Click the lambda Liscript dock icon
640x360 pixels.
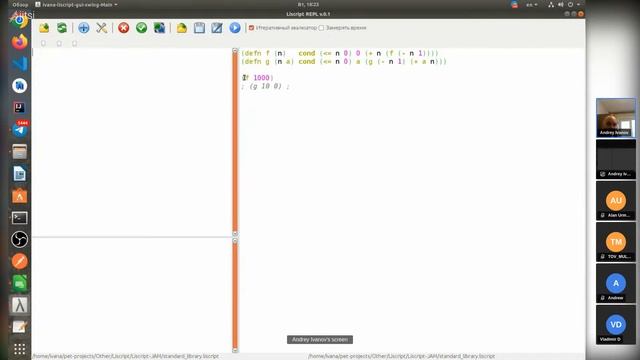click(x=19, y=305)
